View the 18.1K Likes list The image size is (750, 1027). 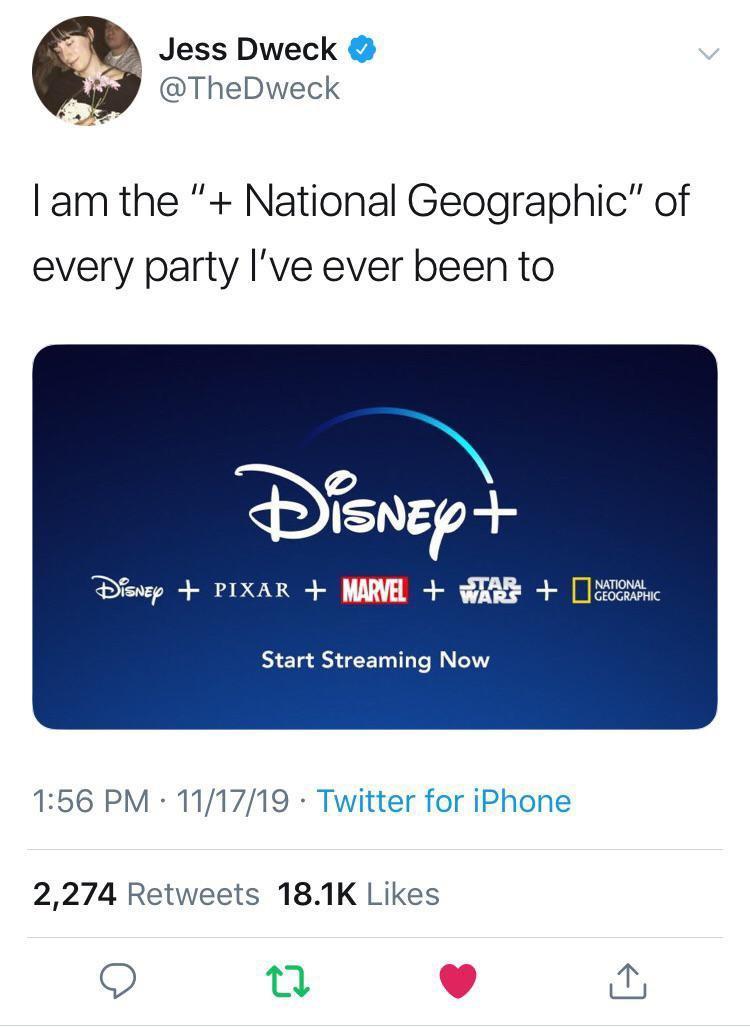pos(358,893)
